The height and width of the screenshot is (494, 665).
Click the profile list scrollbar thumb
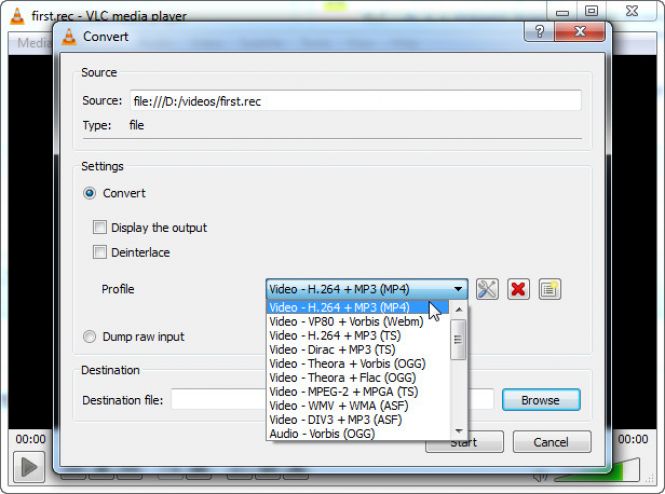458,340
